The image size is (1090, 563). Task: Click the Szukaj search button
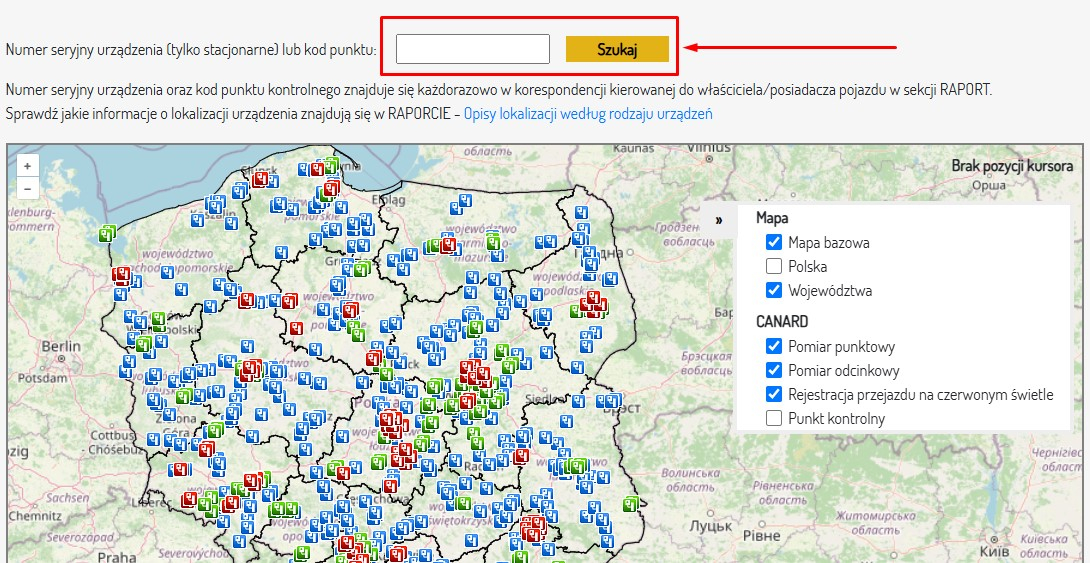pos(617,49)
